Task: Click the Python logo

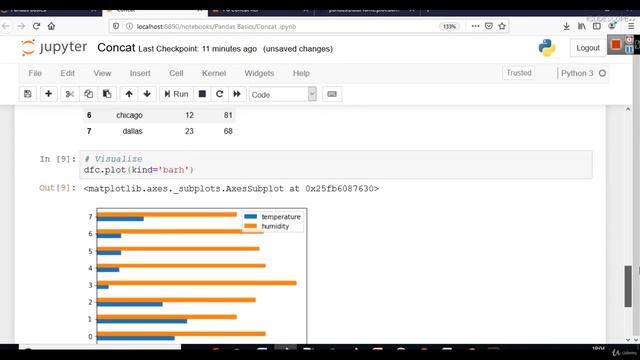Action: 547,48
